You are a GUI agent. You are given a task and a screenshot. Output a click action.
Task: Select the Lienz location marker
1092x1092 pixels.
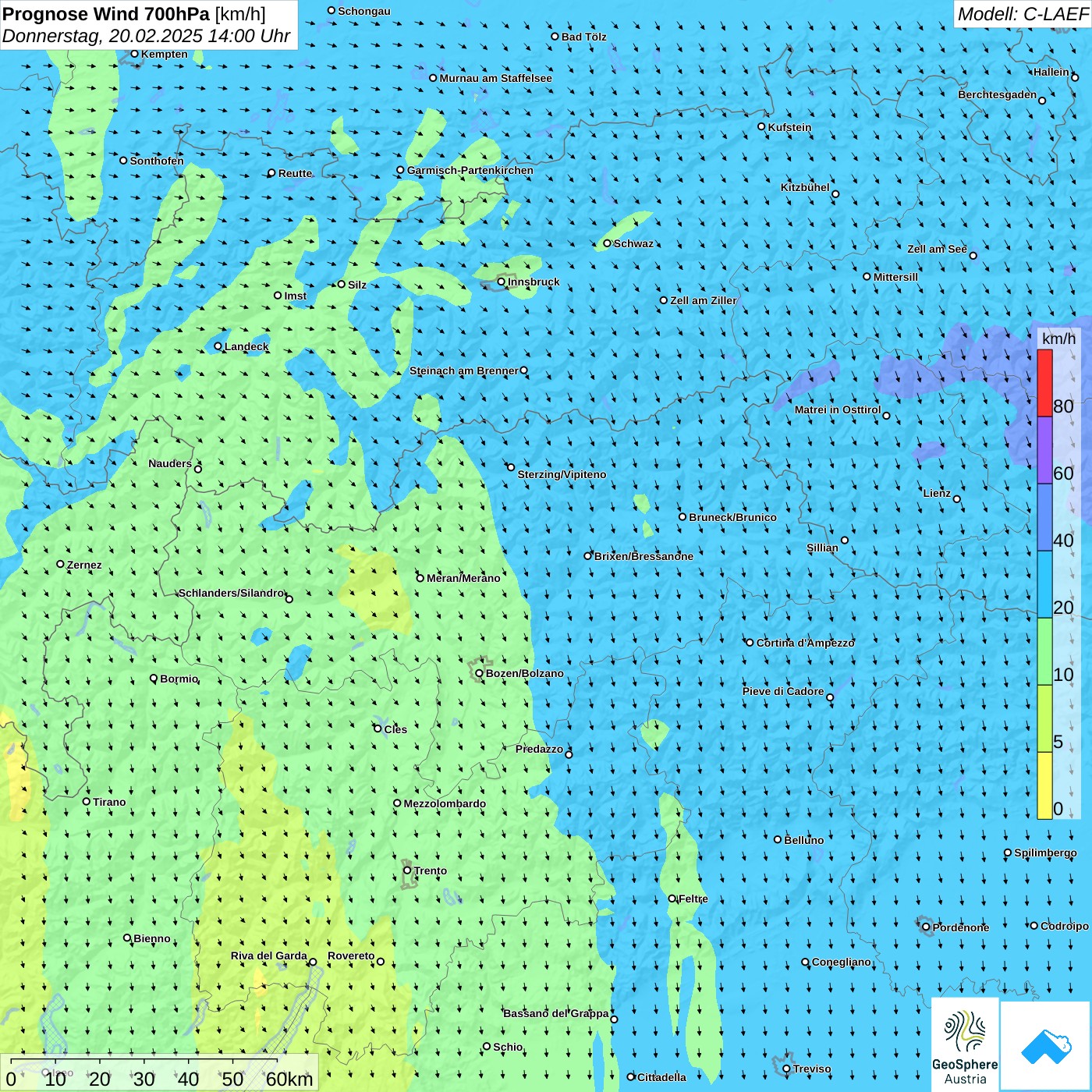coord(957,499)
